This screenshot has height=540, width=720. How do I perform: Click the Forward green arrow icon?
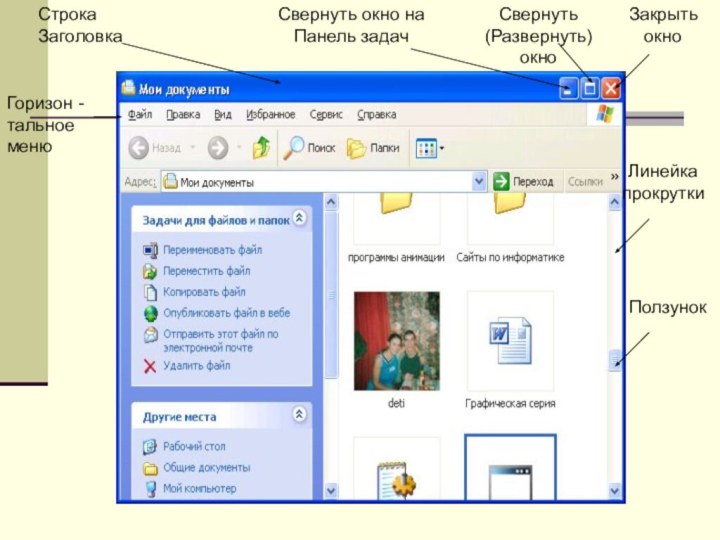217,148
